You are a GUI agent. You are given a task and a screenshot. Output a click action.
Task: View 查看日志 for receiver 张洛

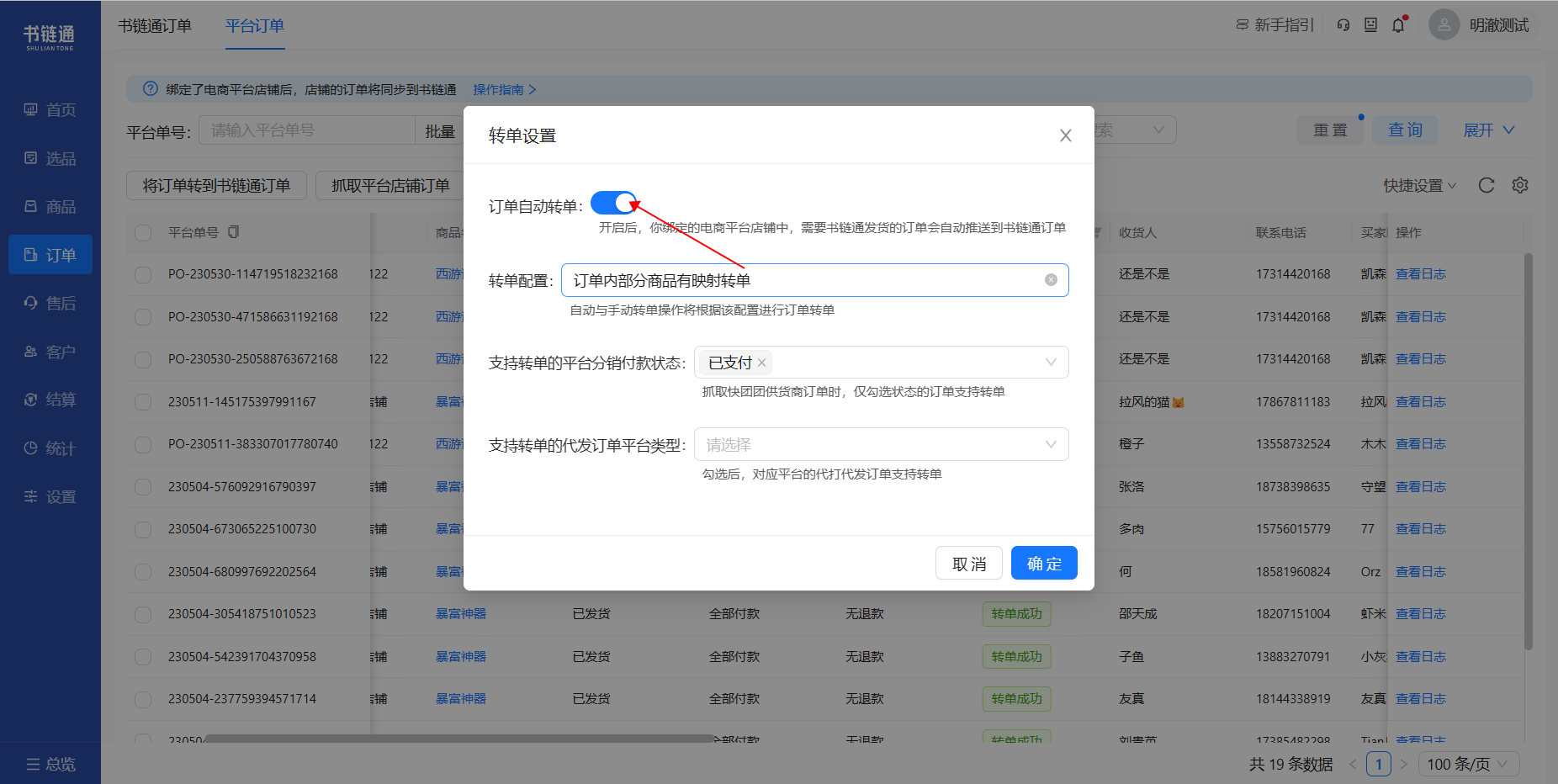click(x=1420, y=487)
